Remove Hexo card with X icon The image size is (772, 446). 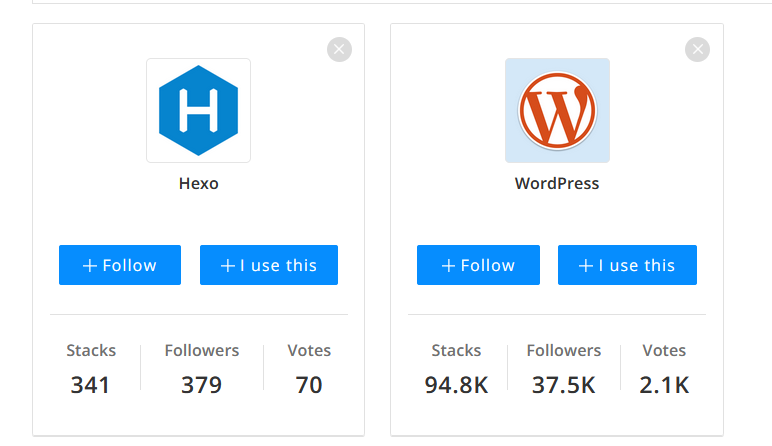pyautogui.click(x=339, y=49)
